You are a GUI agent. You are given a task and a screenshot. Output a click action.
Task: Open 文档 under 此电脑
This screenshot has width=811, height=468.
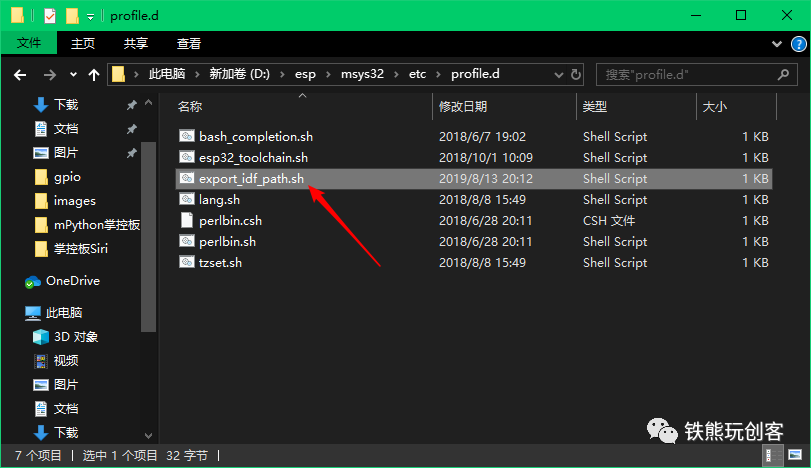[66, 409]
